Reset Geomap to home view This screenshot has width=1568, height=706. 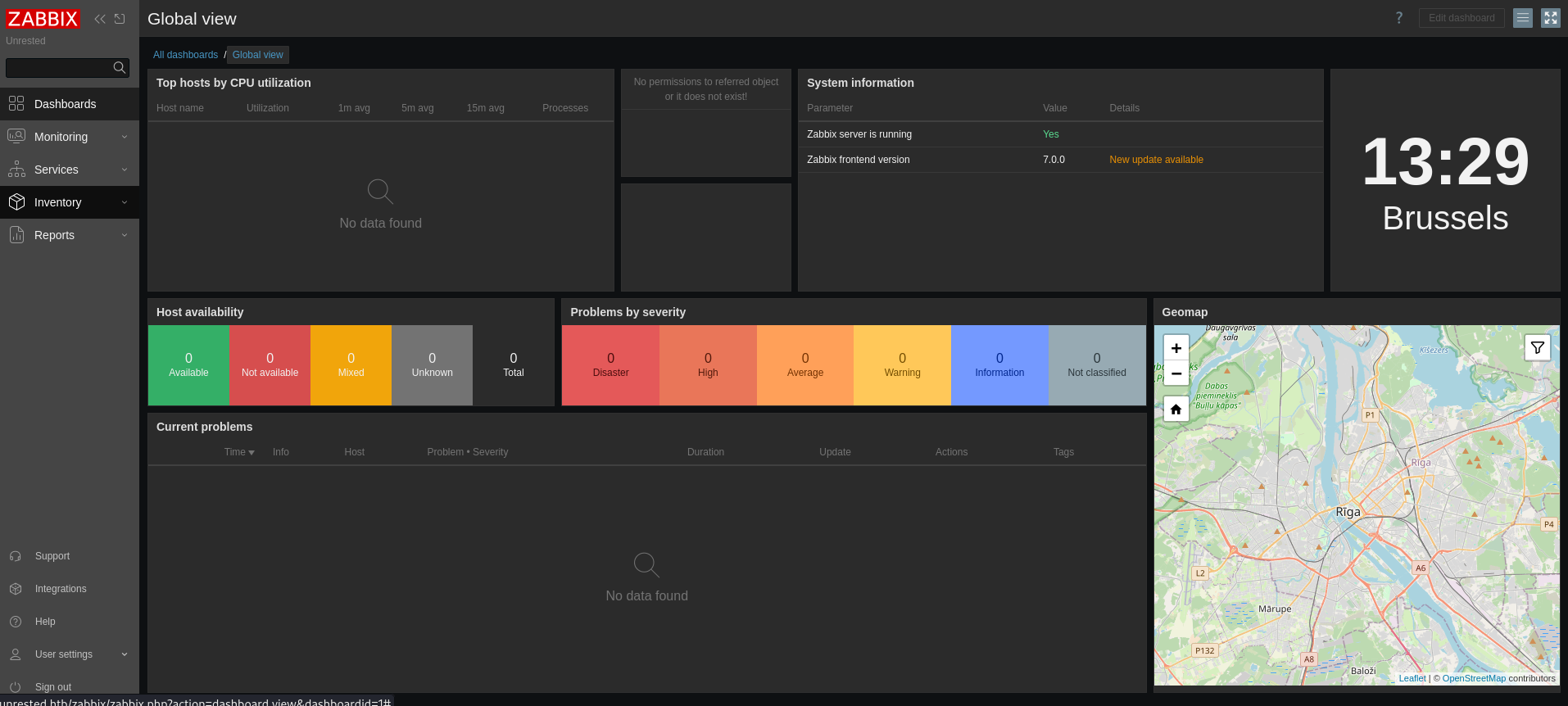click(1176, 409)
